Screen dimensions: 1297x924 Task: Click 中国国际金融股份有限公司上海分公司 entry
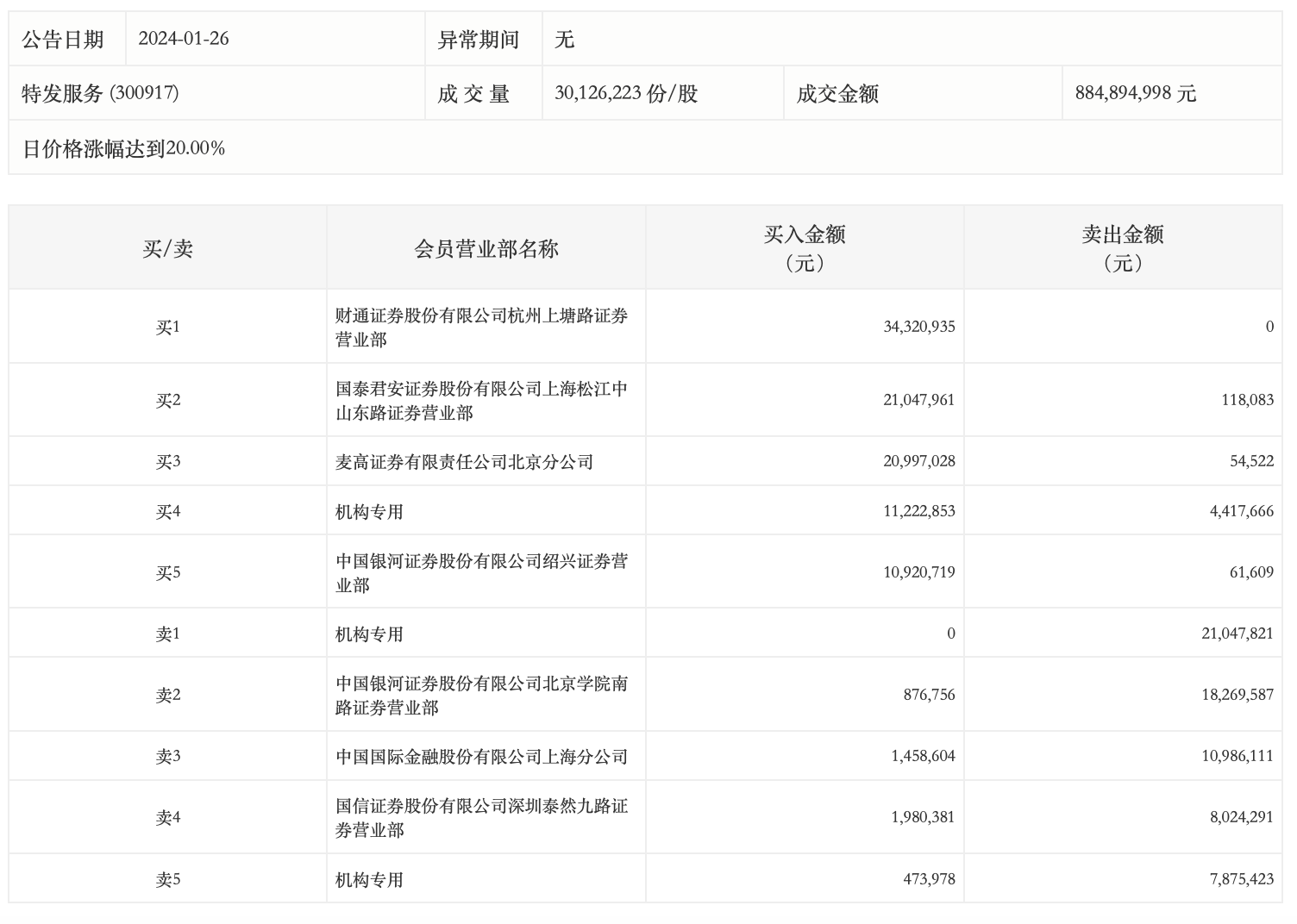(481, 757)
